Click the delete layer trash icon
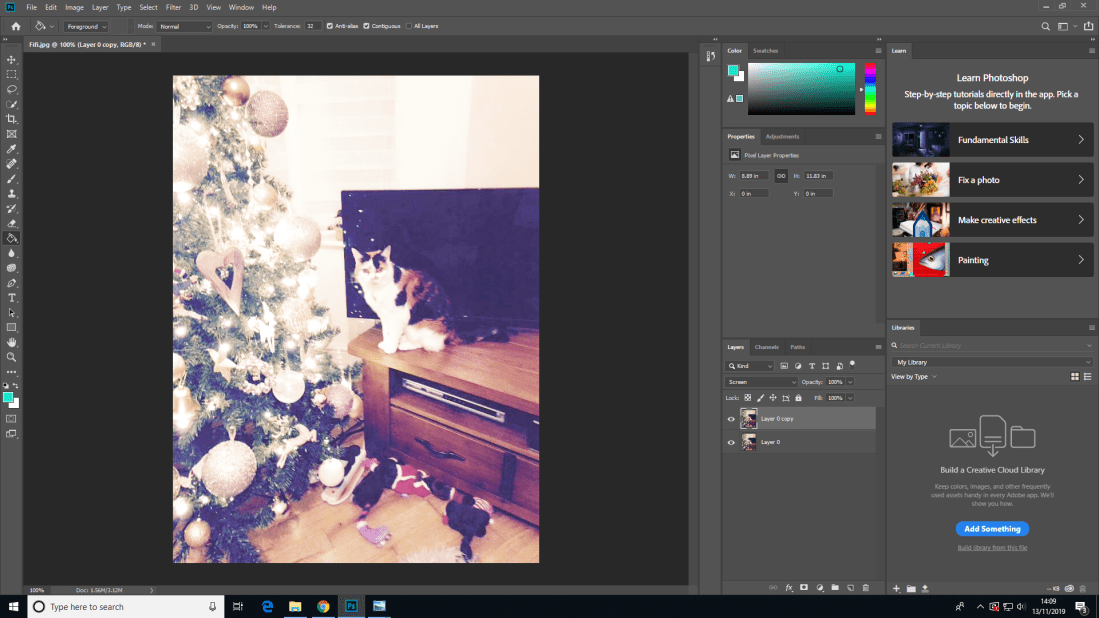The width and height of the screenshot is (1099, 618). coord(866,588)
